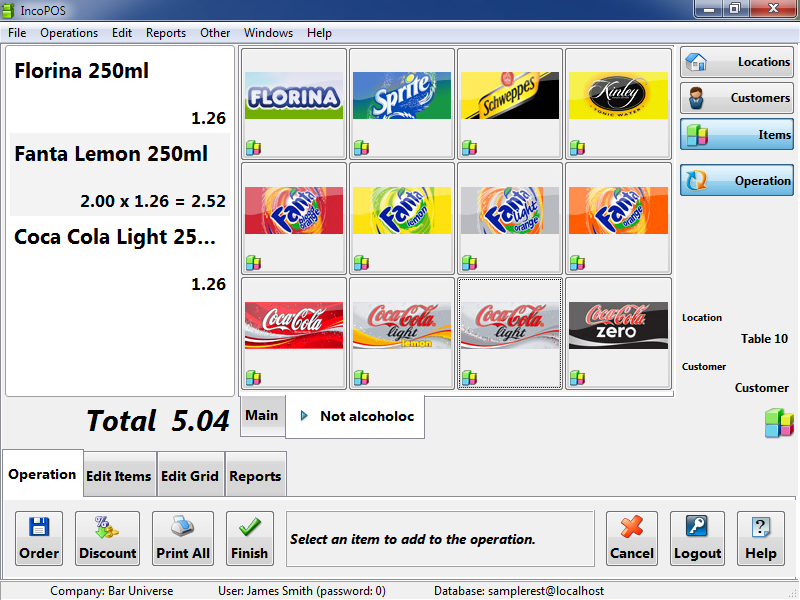Click cube icon under Kinley tile

point(578,148)
